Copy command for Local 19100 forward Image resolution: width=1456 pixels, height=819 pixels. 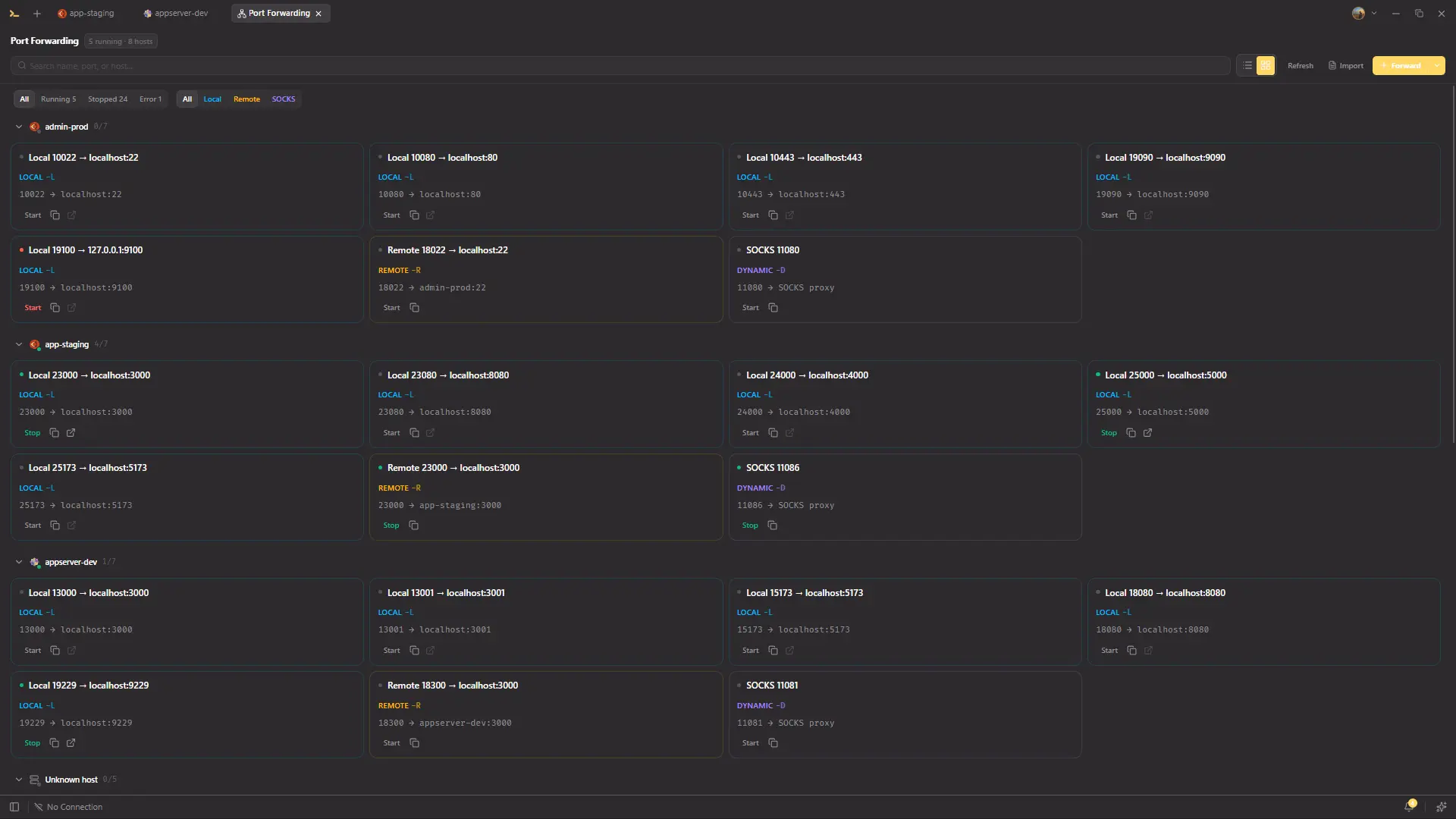point(55,308)
